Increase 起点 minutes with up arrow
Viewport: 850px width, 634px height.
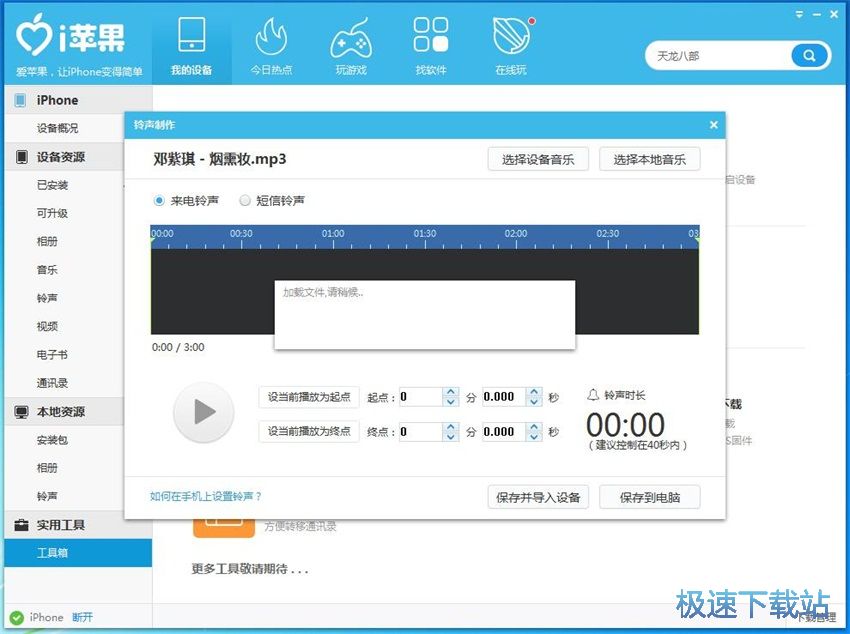coord(450,392)
